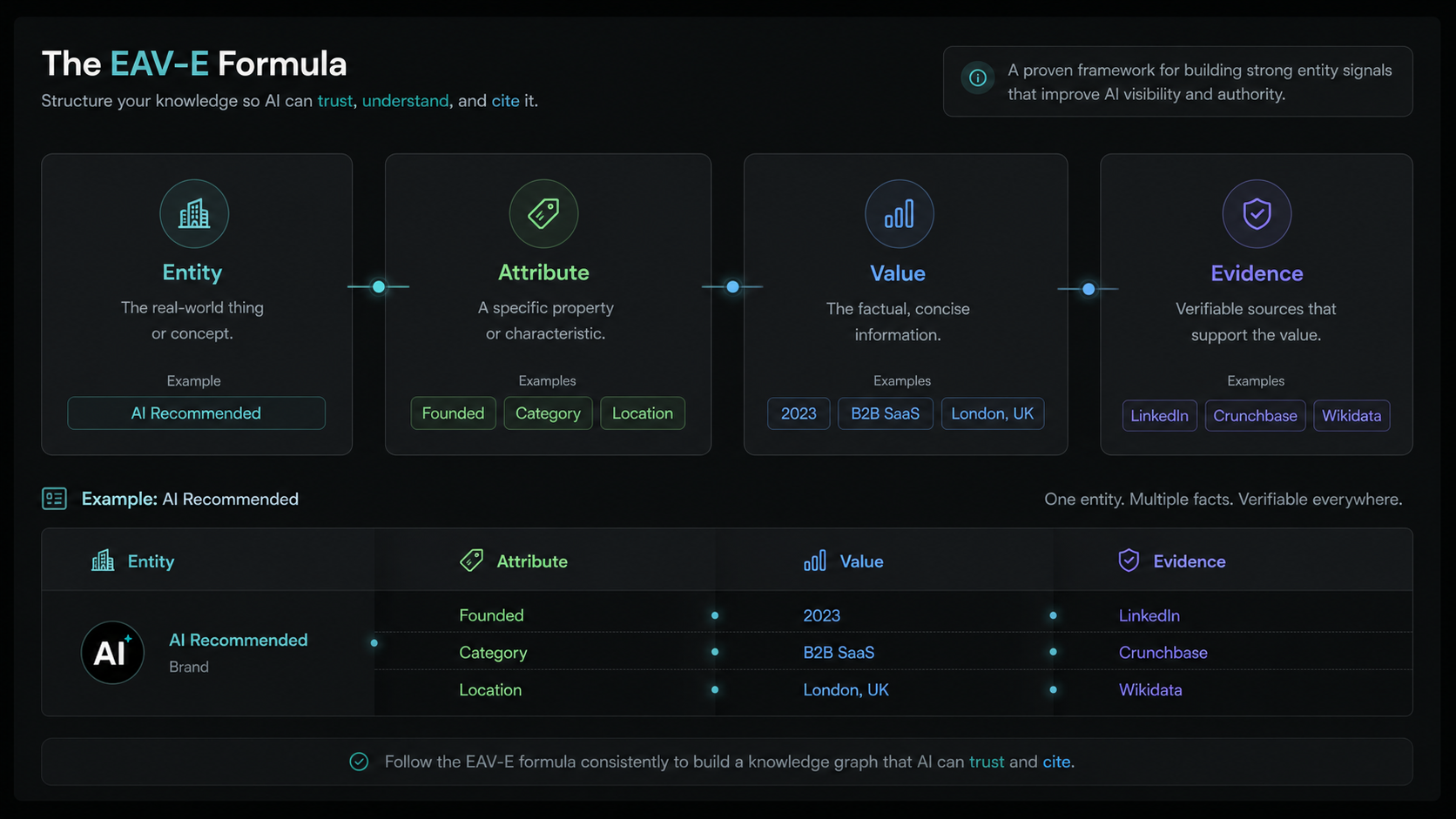Click the word 'cite' in the subtitle
This screenshot has width=1456, height=819.
505,101
